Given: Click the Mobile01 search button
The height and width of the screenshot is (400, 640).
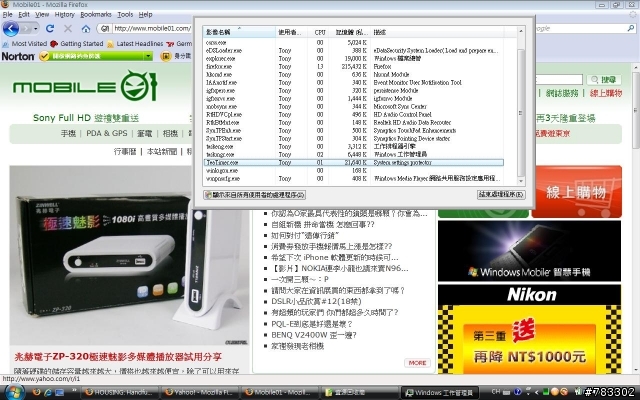Looking at the screenshot, I should [x=604, y=80].
